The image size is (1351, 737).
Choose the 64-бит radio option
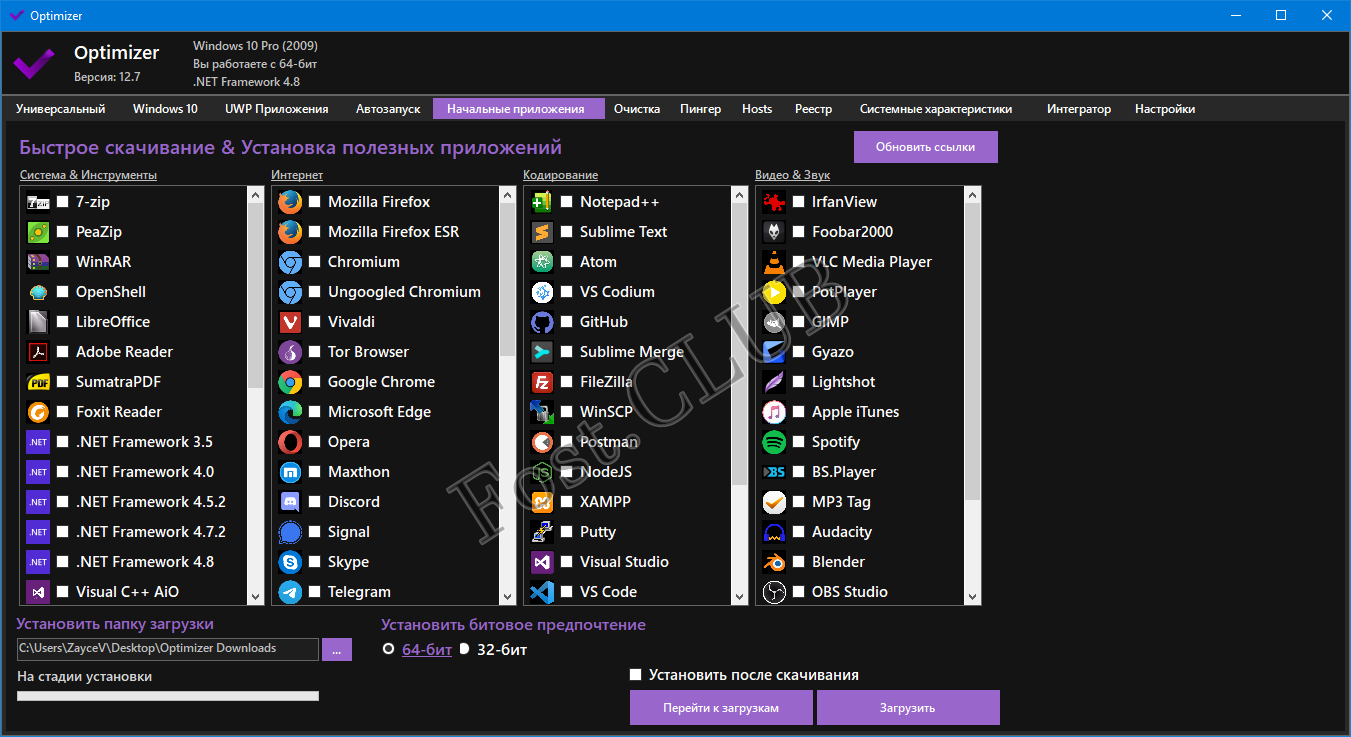[x=388, y=650]
